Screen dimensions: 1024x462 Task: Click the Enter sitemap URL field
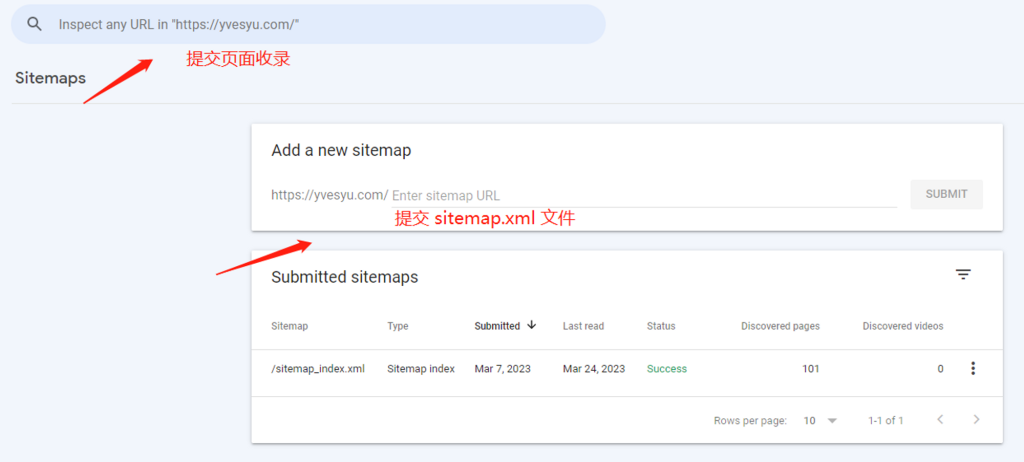(644, 195)
